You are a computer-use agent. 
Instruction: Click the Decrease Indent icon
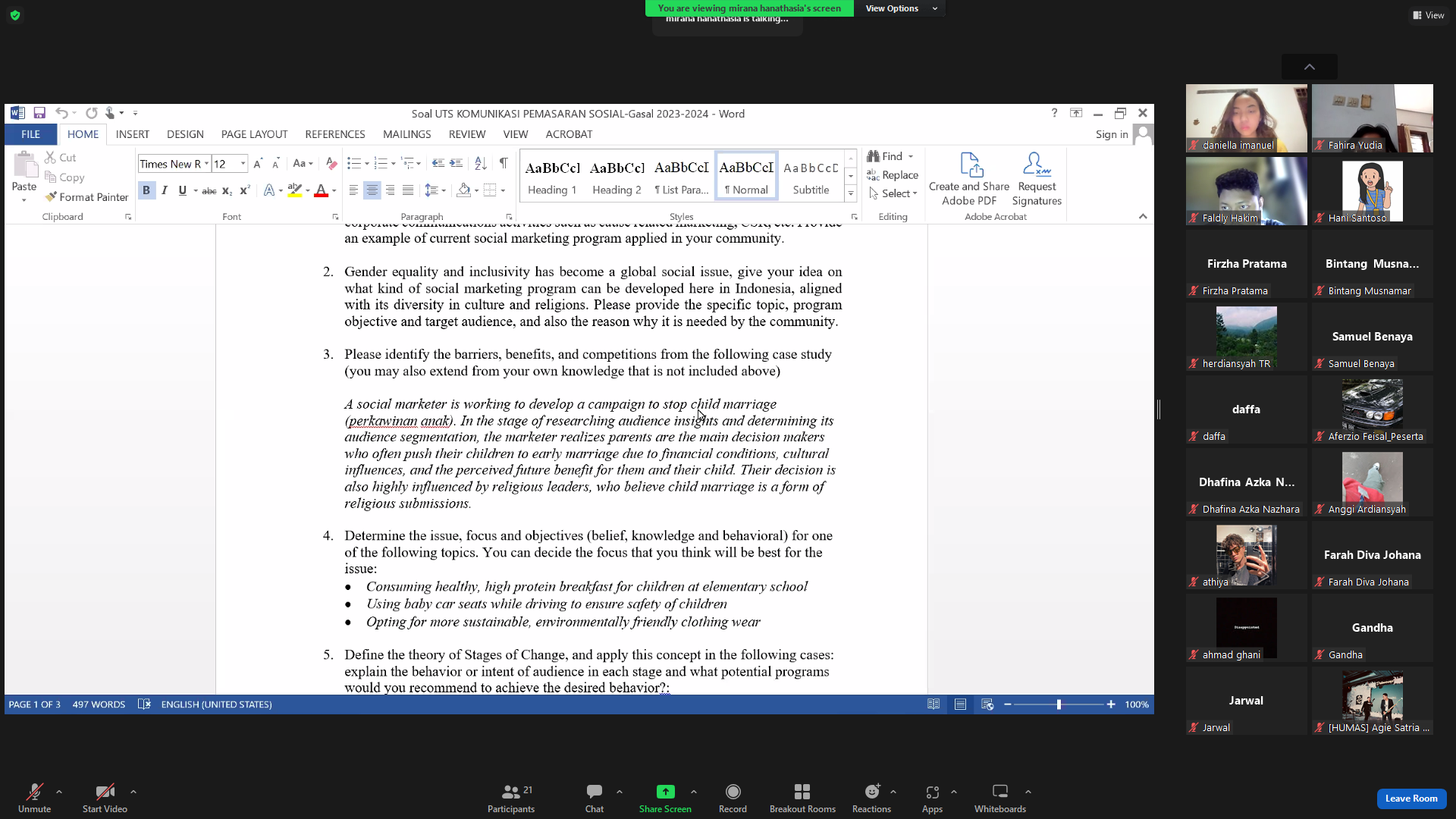[x=438, y=163]
